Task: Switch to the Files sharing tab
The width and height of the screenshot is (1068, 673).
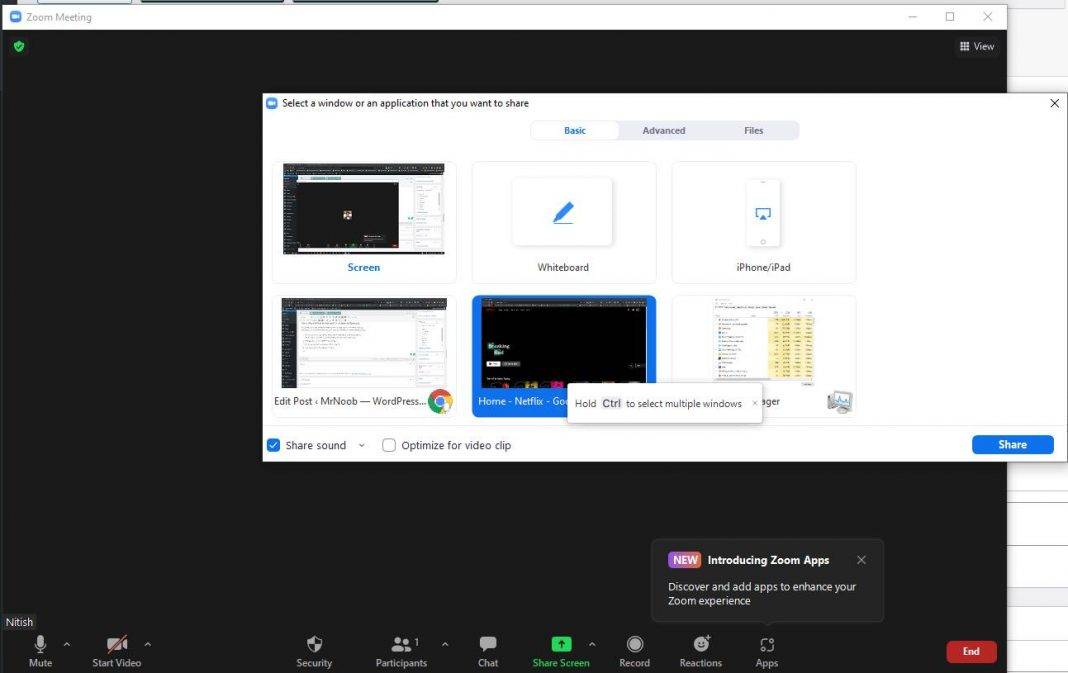Action: 753,130
